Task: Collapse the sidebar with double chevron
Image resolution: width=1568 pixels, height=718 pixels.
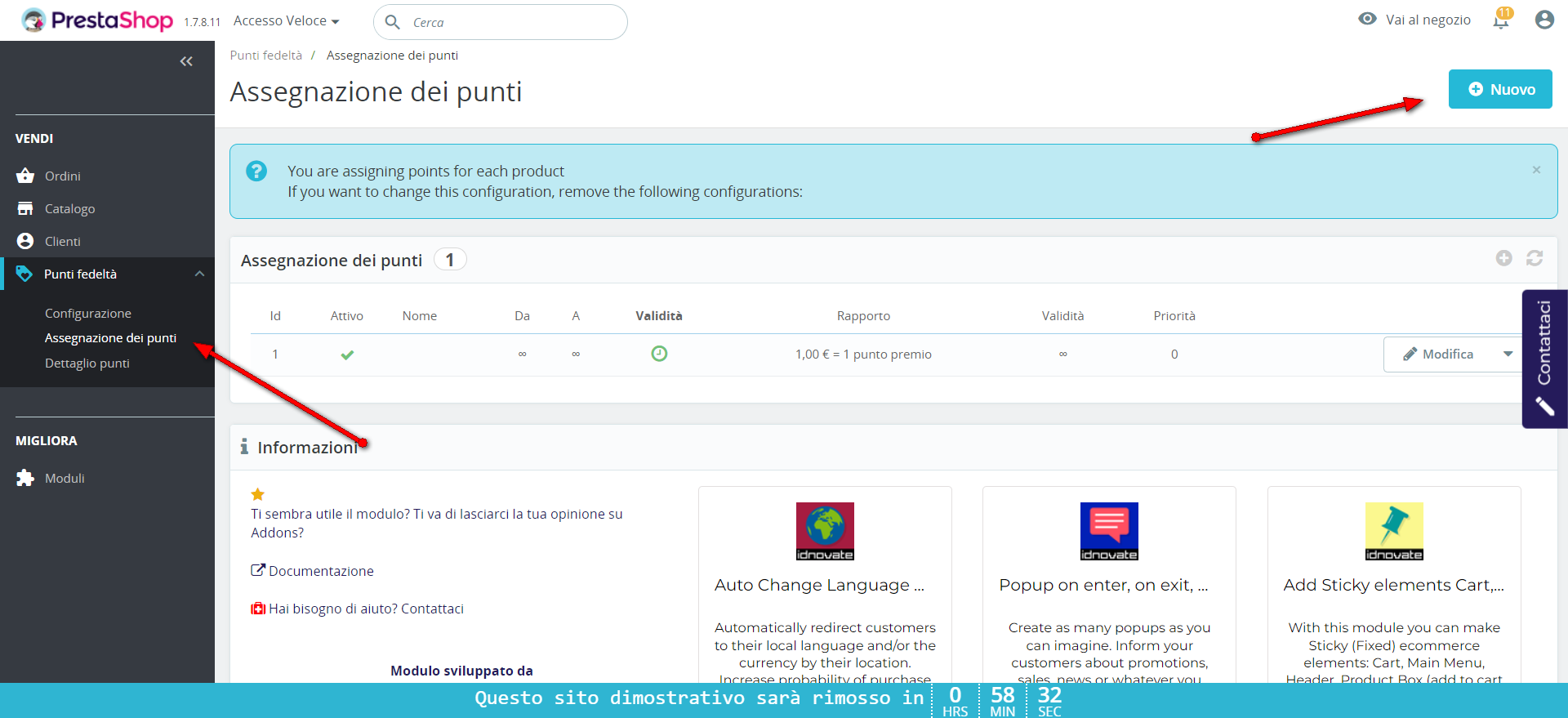Action: [186, 61]
